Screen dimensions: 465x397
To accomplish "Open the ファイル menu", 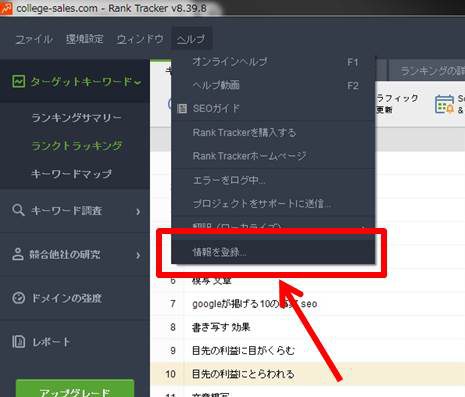I will coord(34,39).
